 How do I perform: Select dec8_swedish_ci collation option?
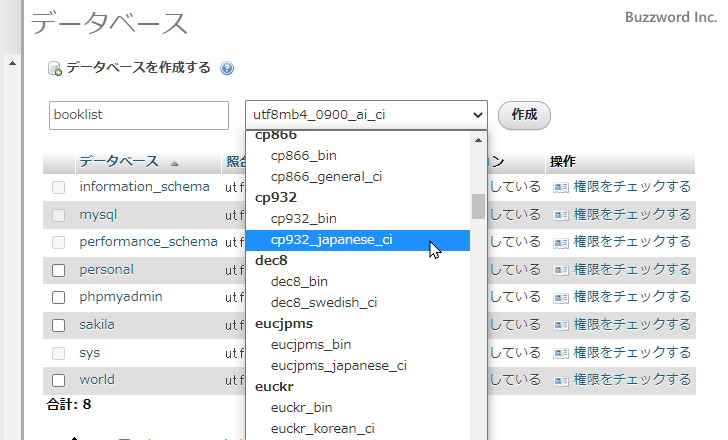coord(358,303)
